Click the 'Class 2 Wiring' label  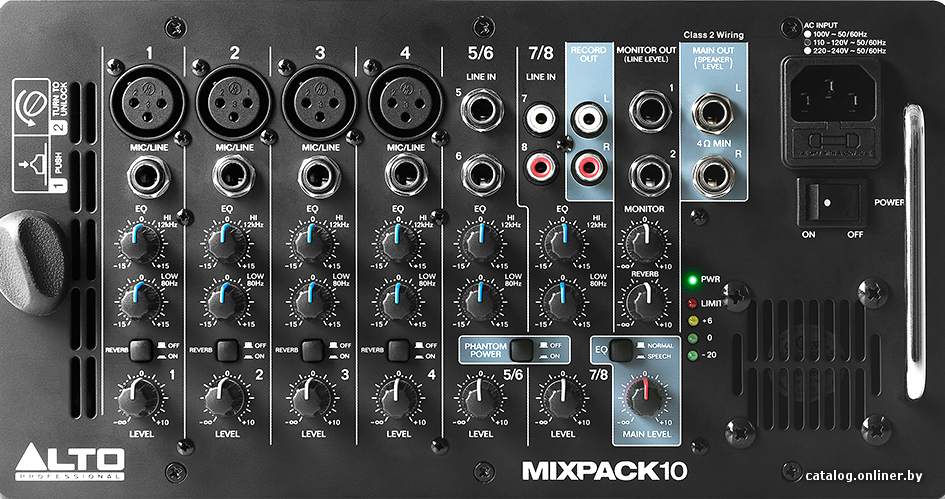click(713, 35)
